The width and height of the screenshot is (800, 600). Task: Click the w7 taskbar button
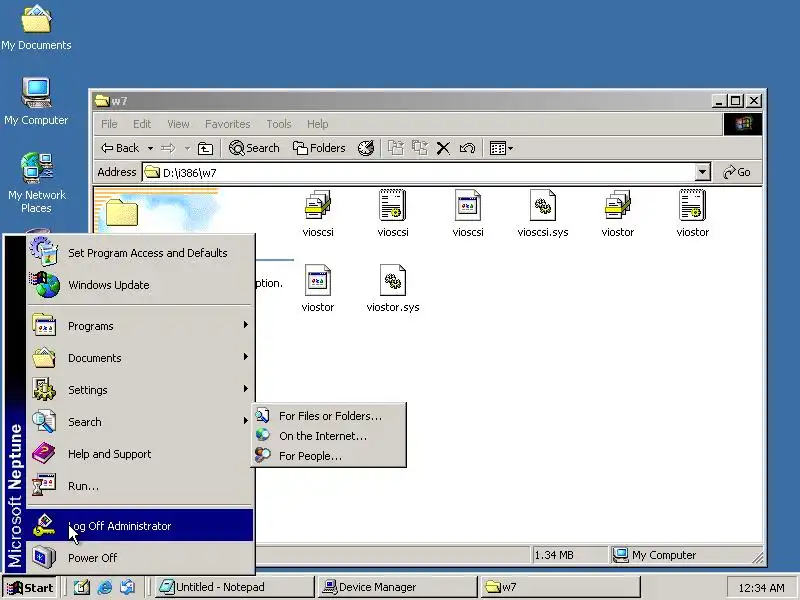point(560,587)
